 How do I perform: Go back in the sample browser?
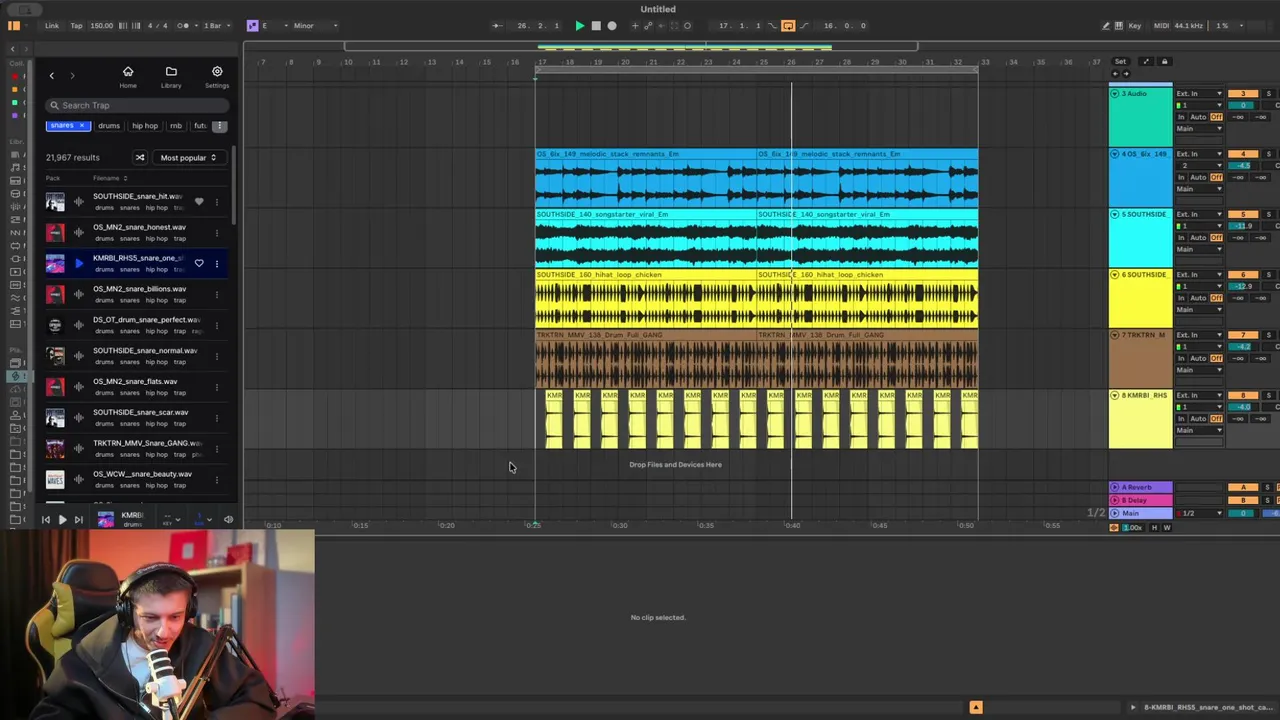point(52,75)
